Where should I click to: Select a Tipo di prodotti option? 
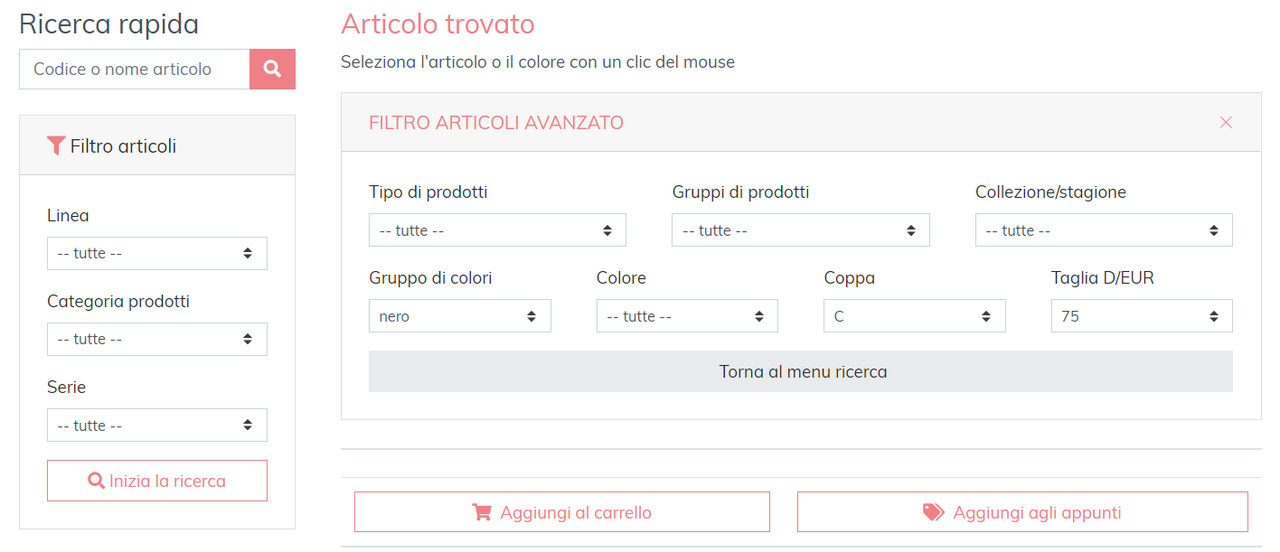tap(497, 231)
